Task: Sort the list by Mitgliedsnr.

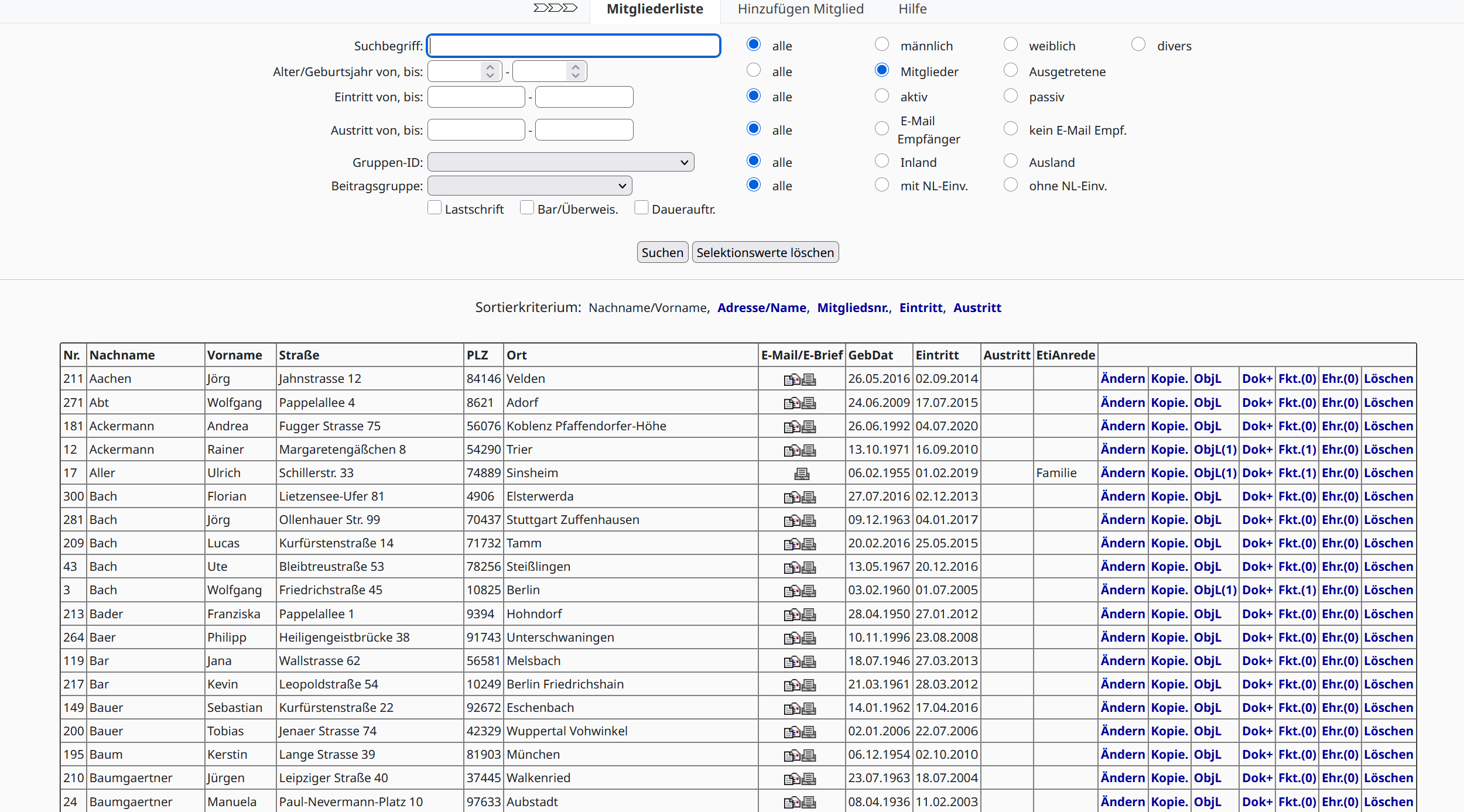Action: click(853, 308)
